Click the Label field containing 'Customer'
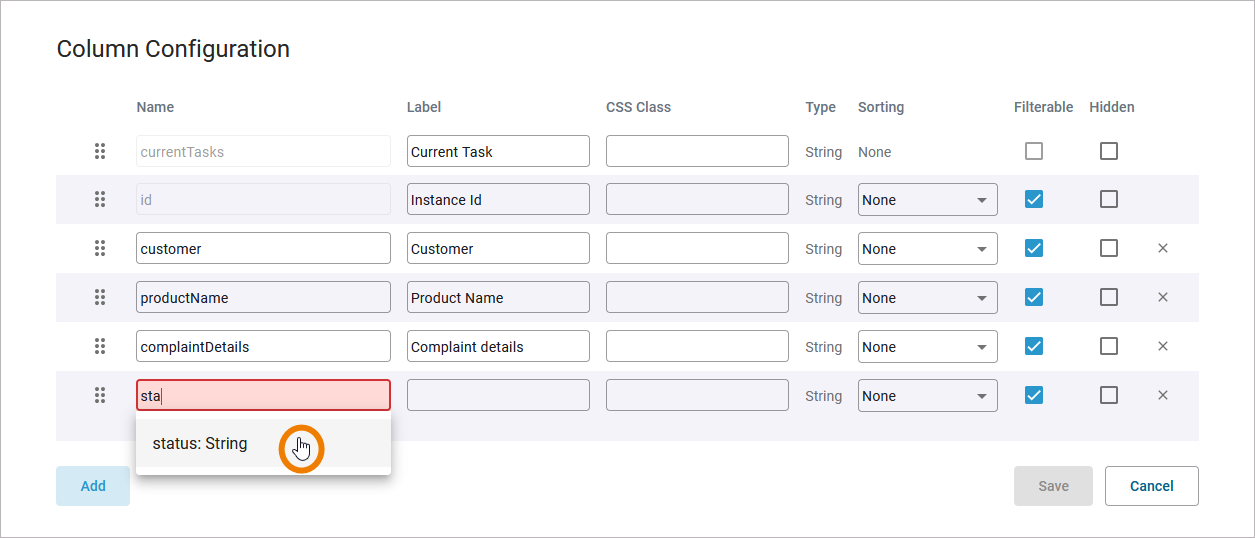Viewport: 1255px width, 538px height. [498, 249]
